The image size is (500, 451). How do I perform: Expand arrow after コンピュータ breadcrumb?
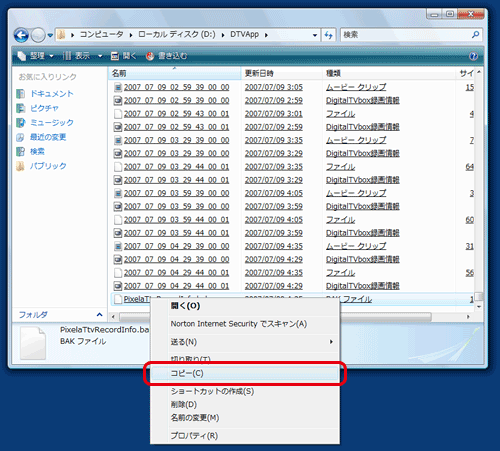pyautogui.click(x=131, y=35)
